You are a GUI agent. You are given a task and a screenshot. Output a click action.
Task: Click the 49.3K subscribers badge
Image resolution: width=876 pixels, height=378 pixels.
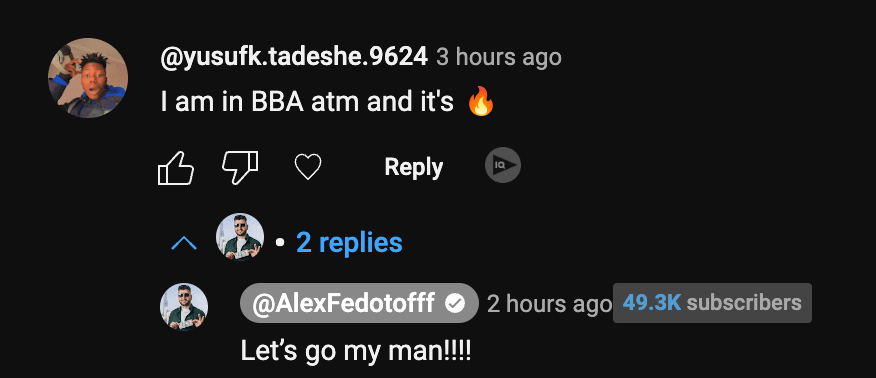click(x=712, y=303)
